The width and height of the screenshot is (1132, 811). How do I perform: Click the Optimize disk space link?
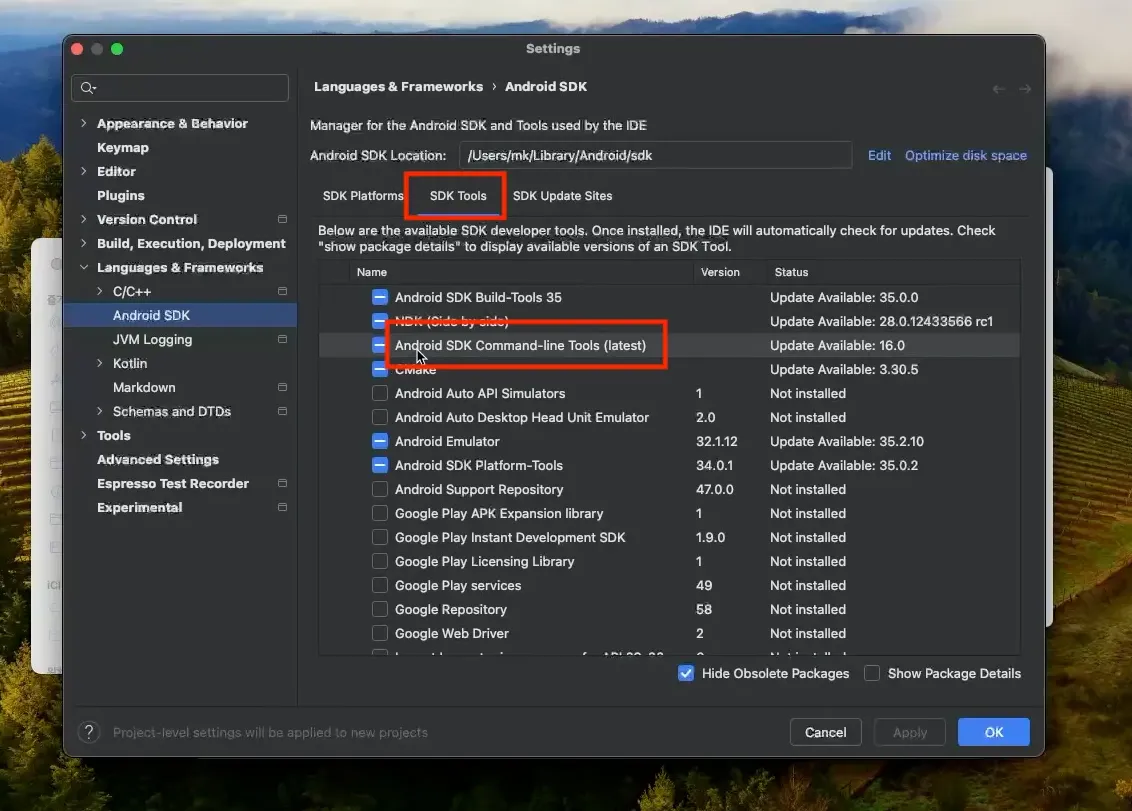click(x=965, y=155)
